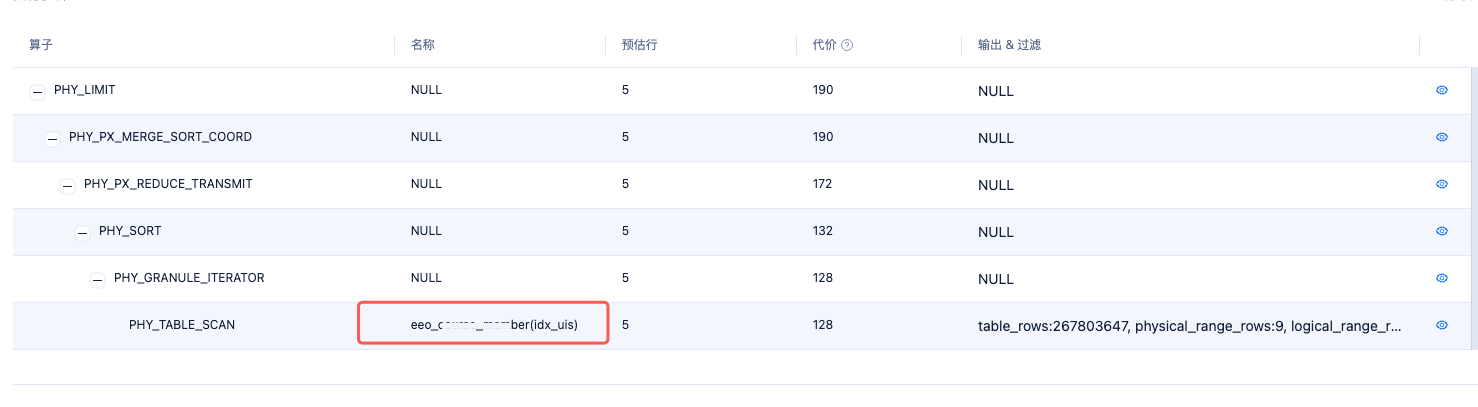
Task: Select the PHY_TABLE_SCAN operator row
Action: pos(182,325)
